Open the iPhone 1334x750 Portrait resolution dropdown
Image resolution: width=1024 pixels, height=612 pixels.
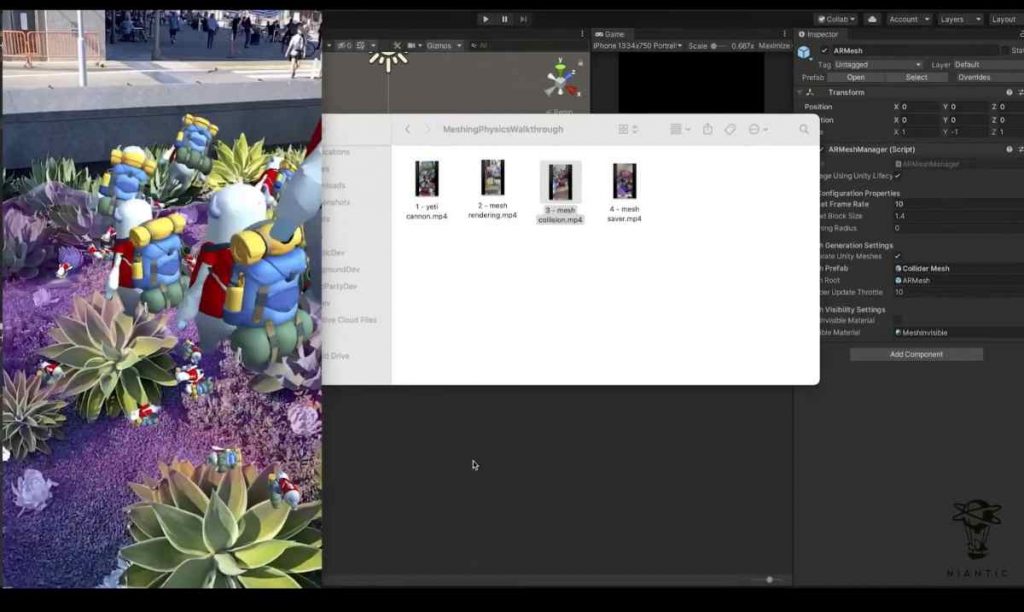tap(637, 46)
